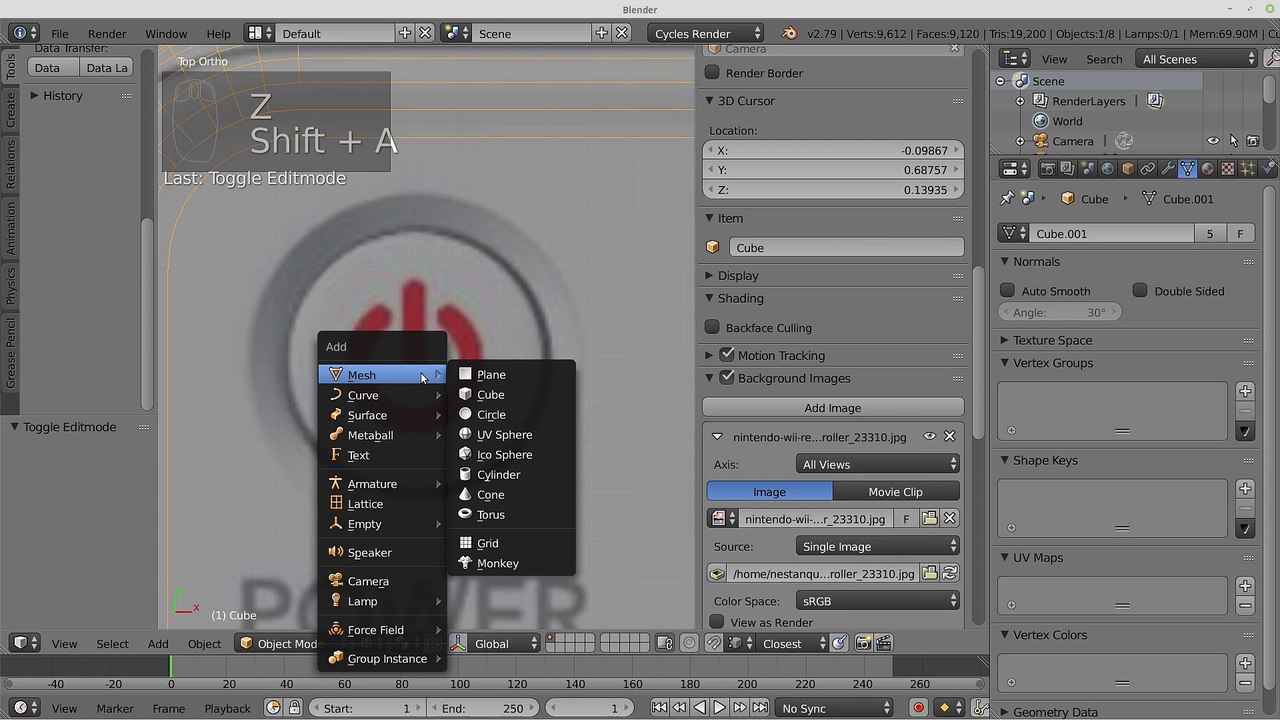Remove nintendo-wii background image with X

(x=950, y=436)
